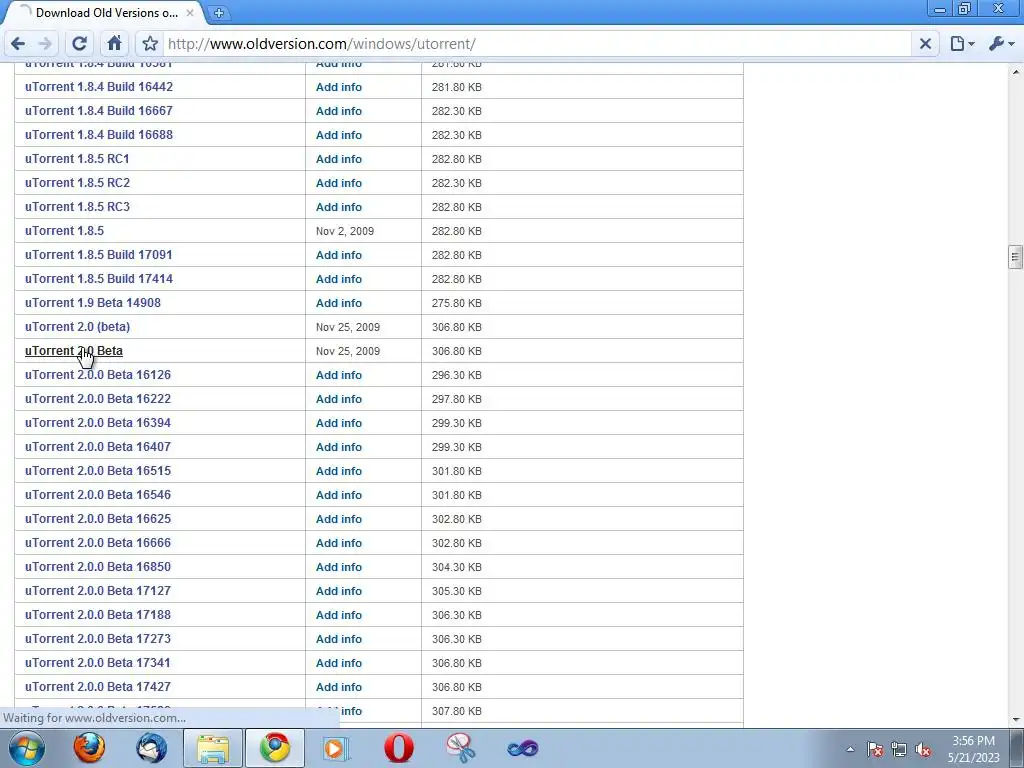Open uTorrent 2.0.0 Beta 16407 link
The height and width of the screenshot is (768, 1024).
[98, 447]
